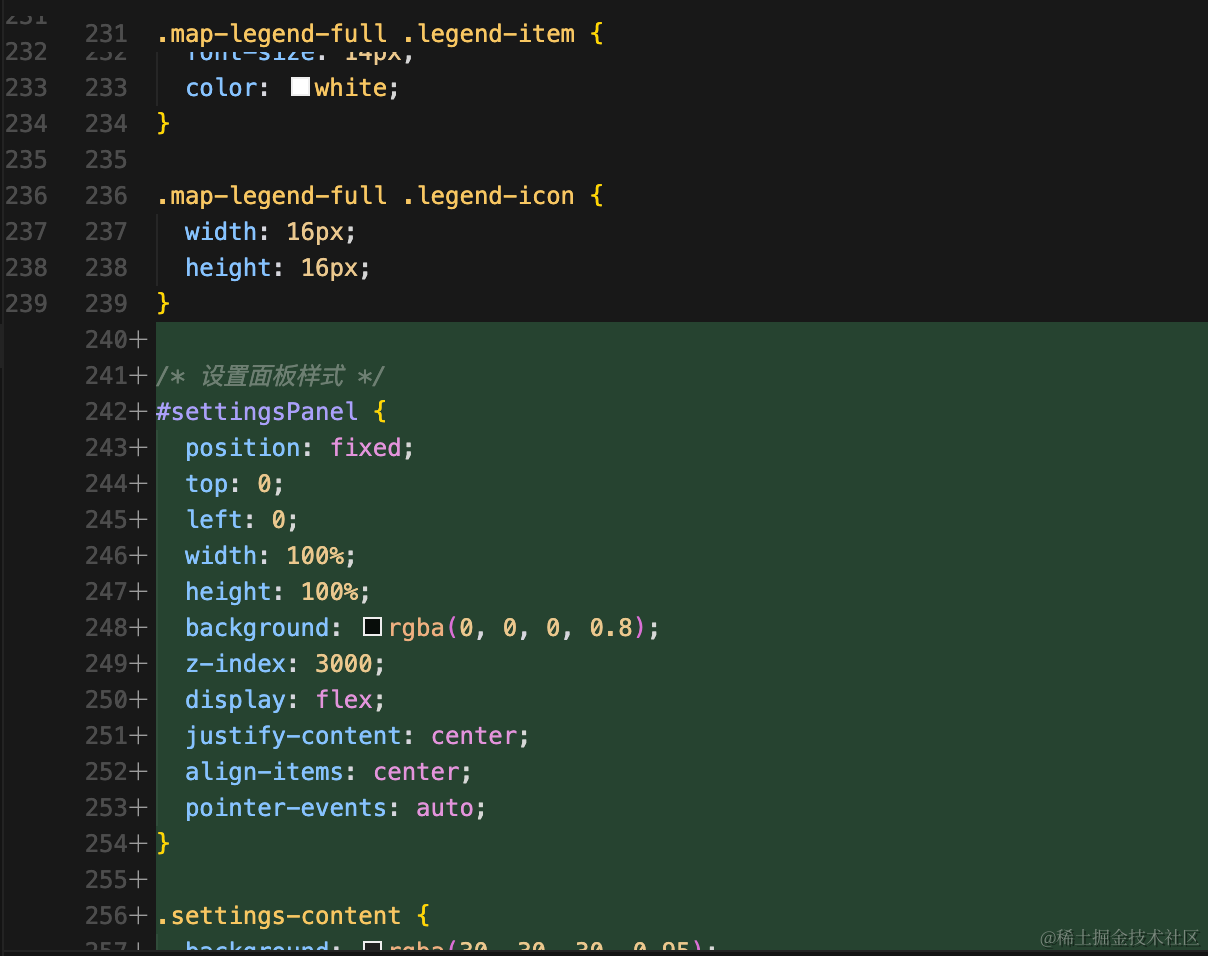Screen dimensions: 1208x956
Task: Click the closing brace on line 234
Action: point(163,123)
